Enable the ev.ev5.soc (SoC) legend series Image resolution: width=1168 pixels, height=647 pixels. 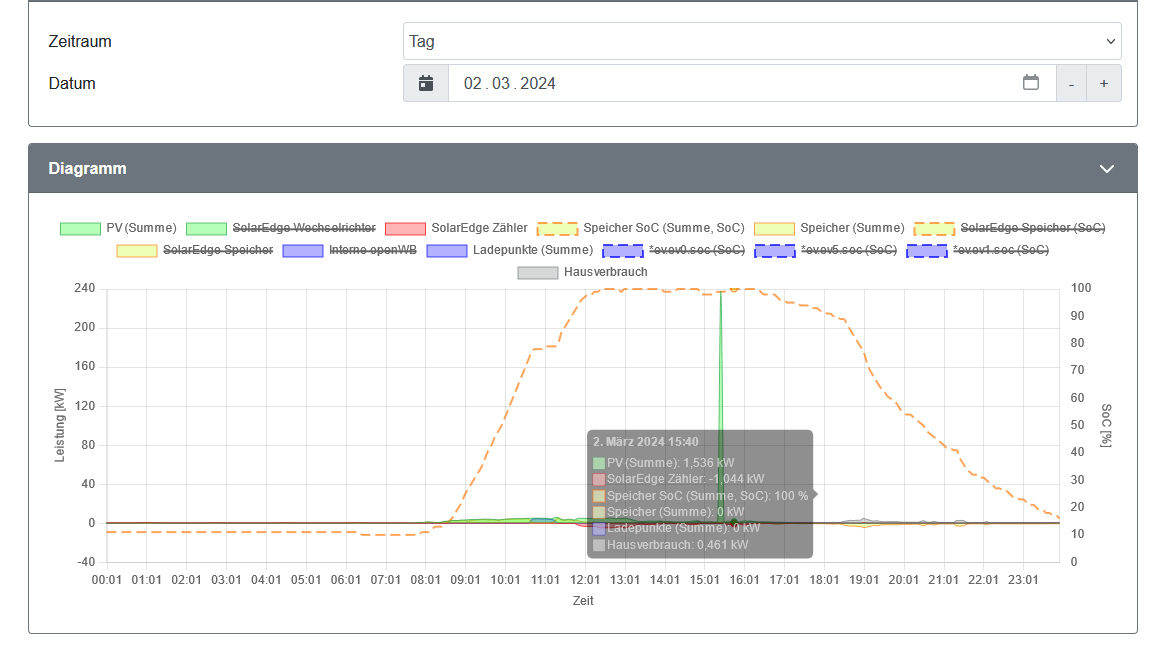pos(848,250)
